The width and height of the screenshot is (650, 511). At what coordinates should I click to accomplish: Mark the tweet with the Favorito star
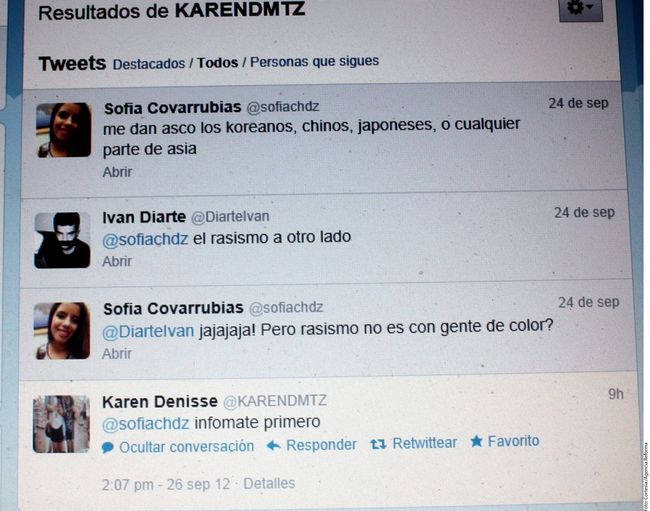(476, 441)
